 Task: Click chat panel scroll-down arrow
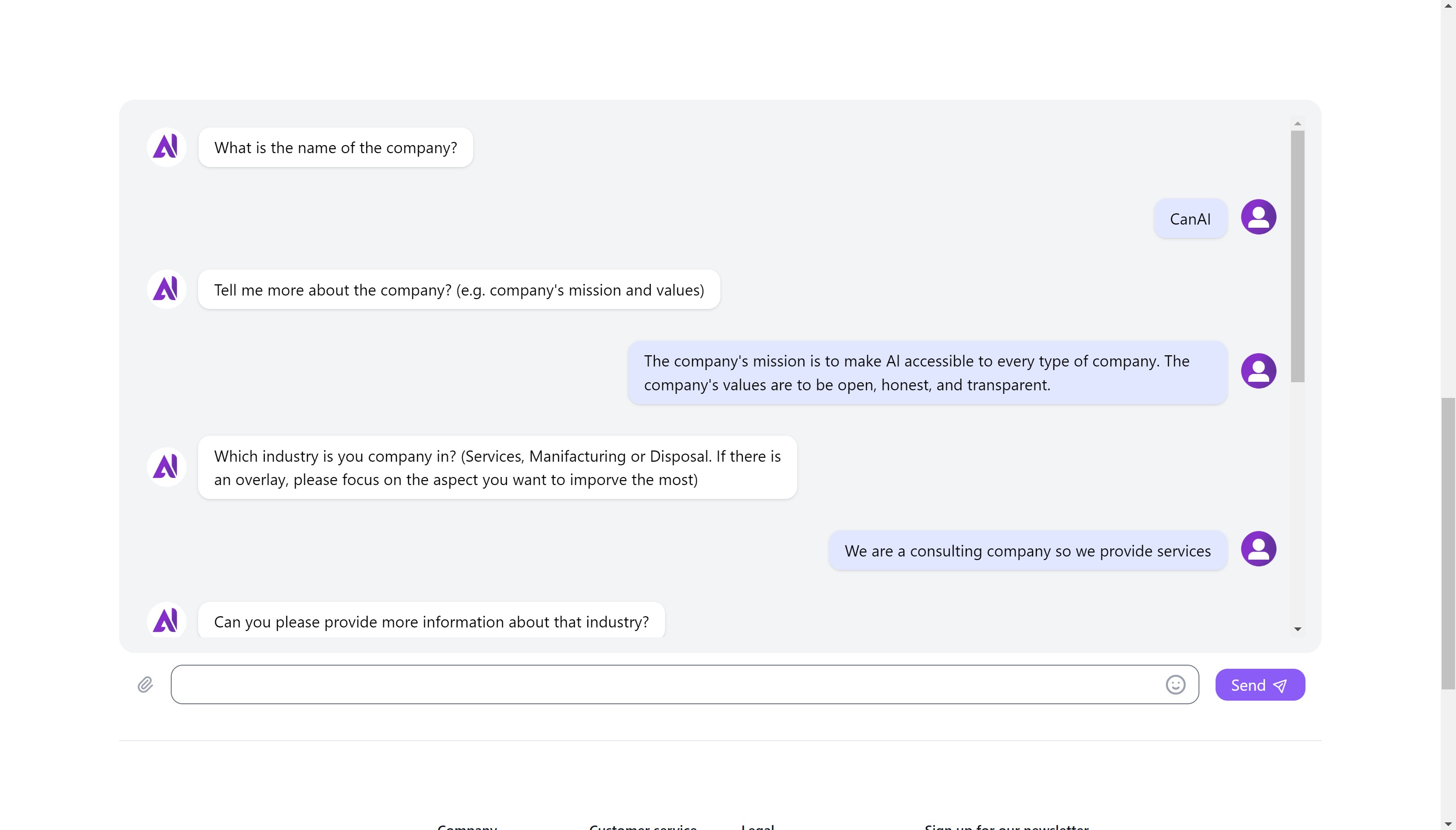click(1297, 629)
